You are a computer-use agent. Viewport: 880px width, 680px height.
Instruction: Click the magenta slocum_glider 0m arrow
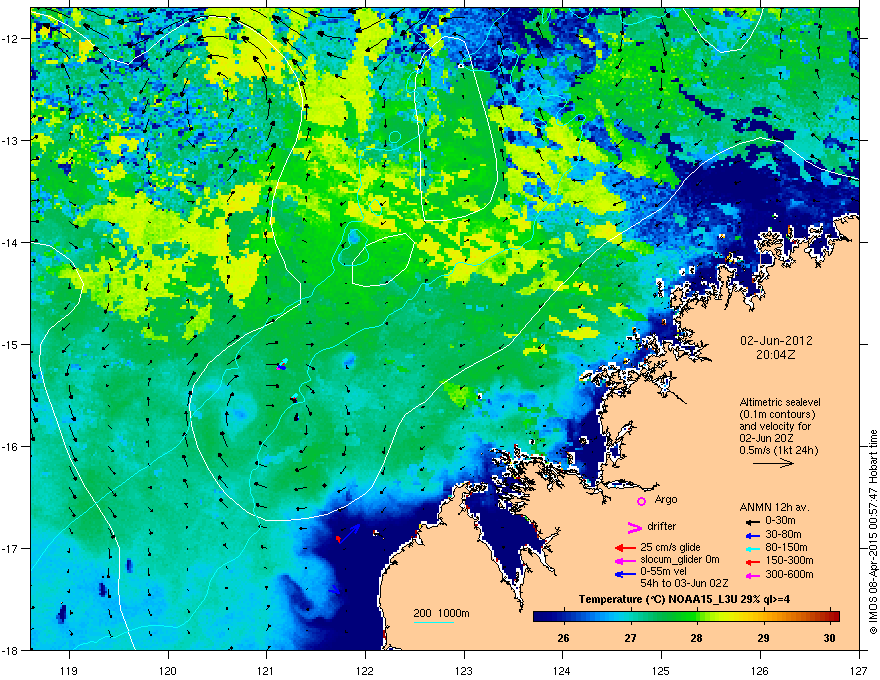tap(625, 560)
